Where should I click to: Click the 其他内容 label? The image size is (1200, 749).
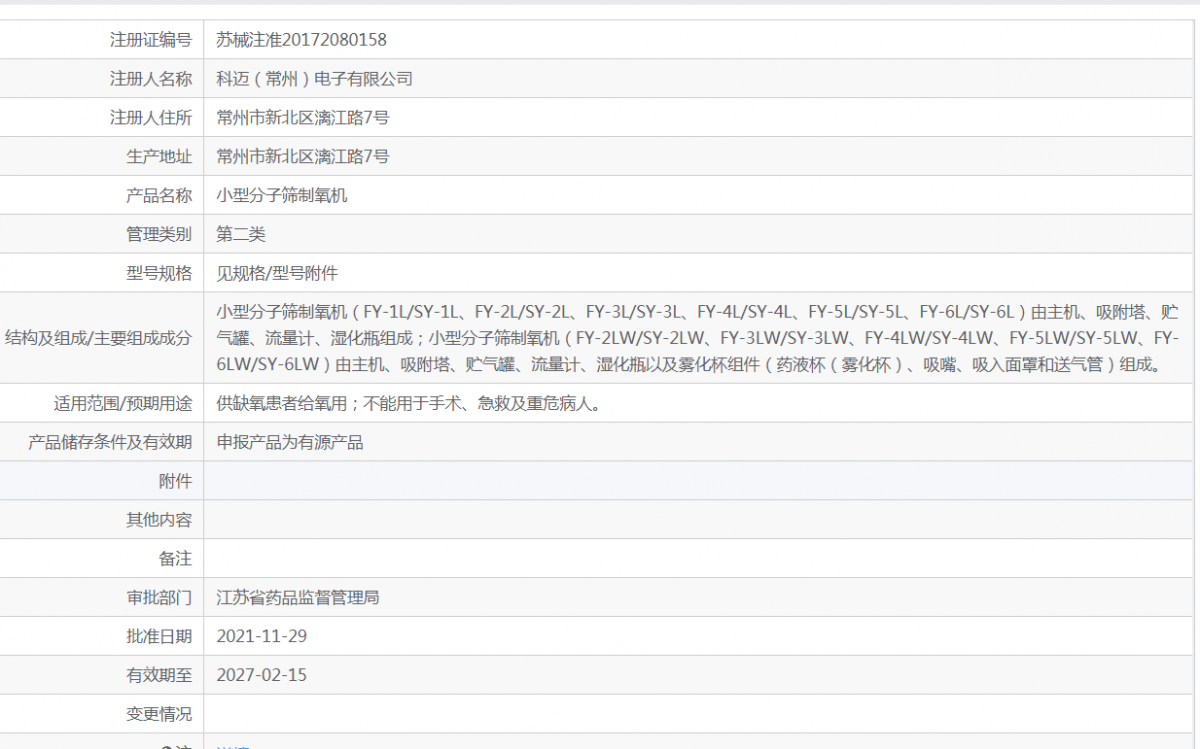click(159, 520)
